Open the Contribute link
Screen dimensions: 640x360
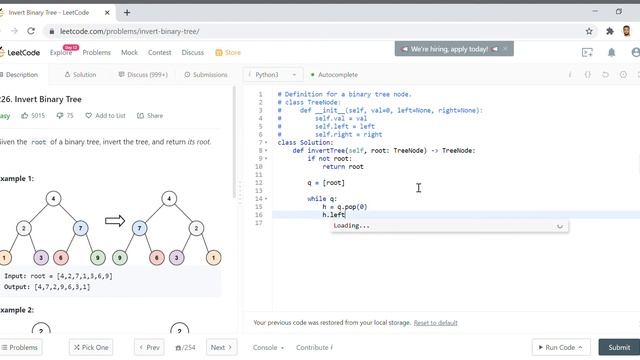tap(315, 347)
